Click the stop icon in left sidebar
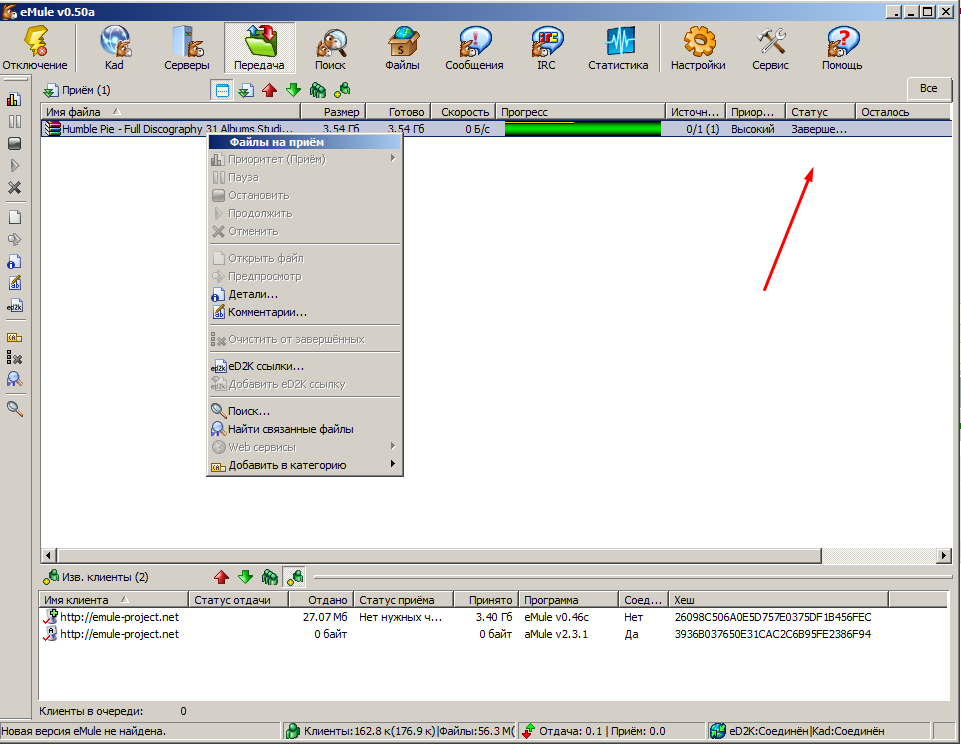This screenshot has height=744, width=961. click(x=14, y=143)
